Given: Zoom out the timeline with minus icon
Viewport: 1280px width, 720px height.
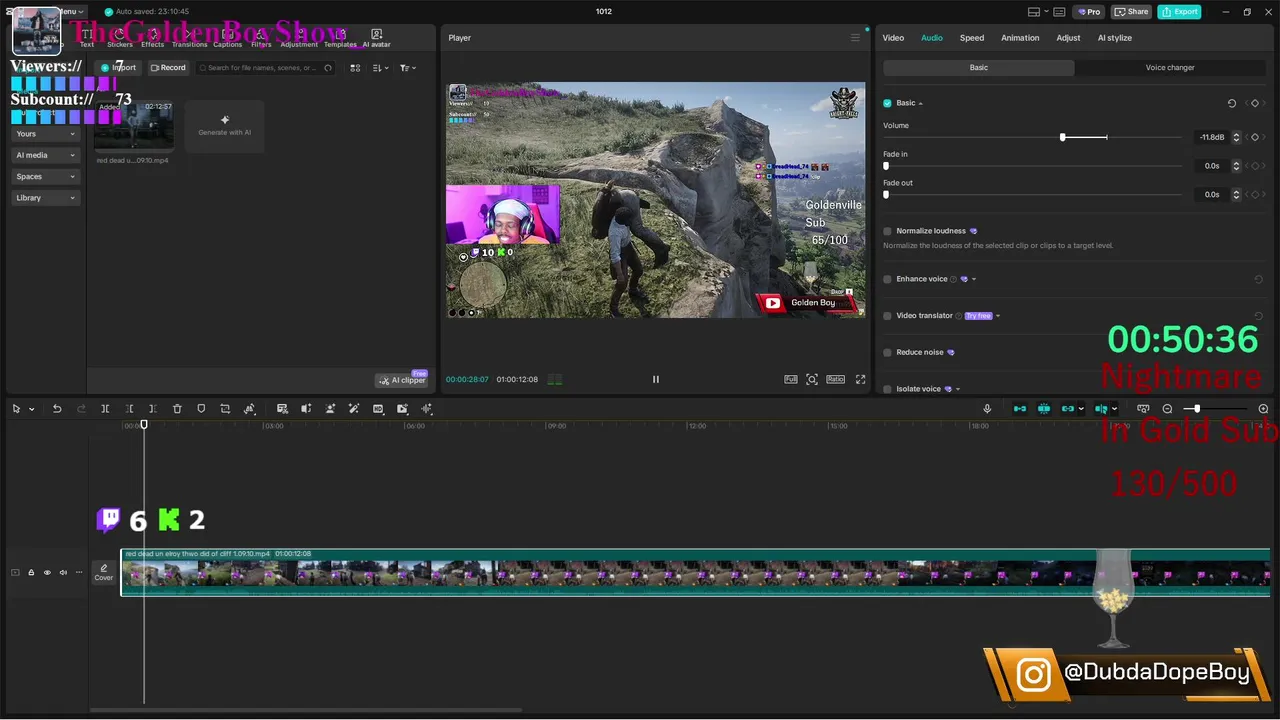Looking at the screenshot, I should click(1167, 409).
